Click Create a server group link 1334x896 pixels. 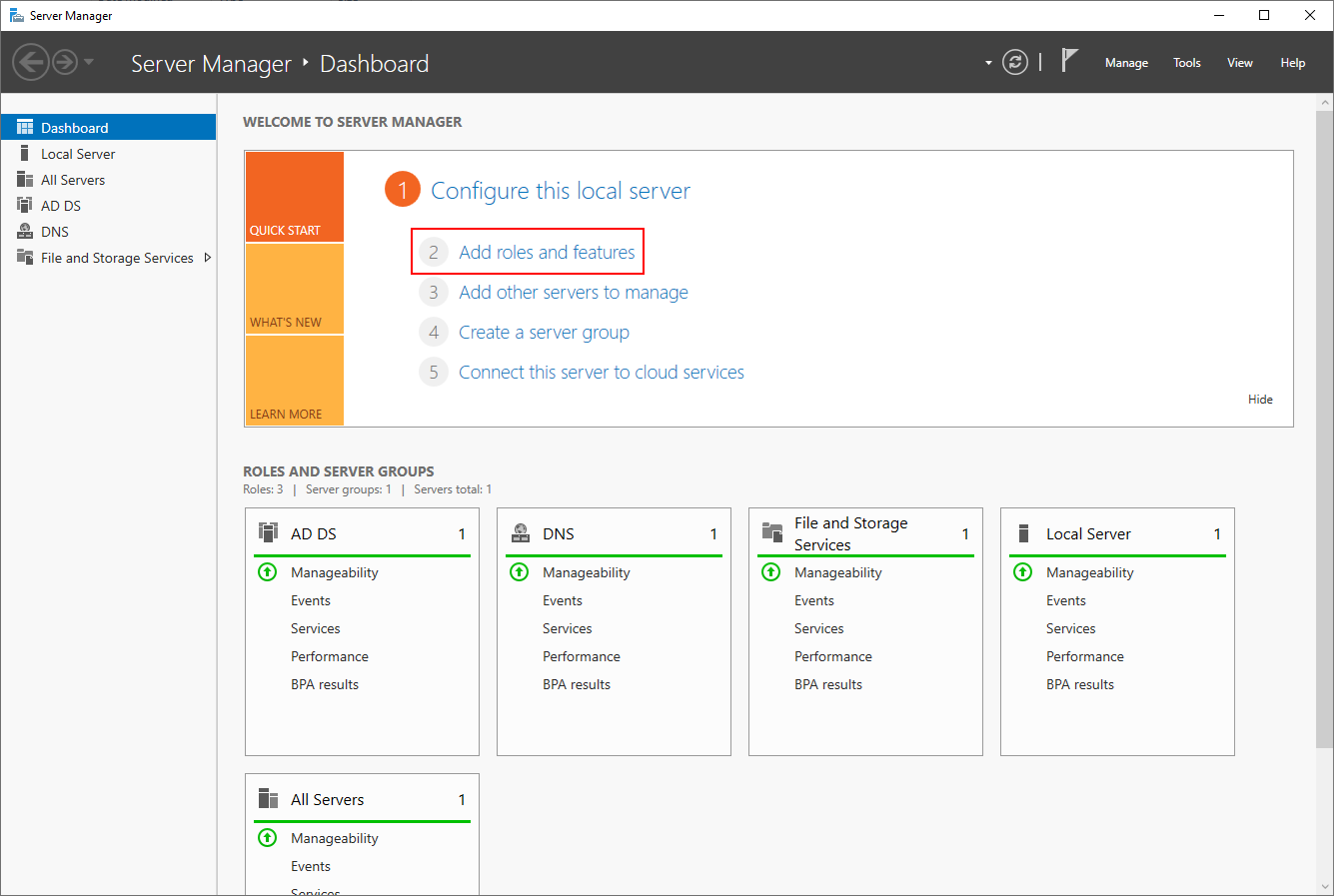click(544, 333)
